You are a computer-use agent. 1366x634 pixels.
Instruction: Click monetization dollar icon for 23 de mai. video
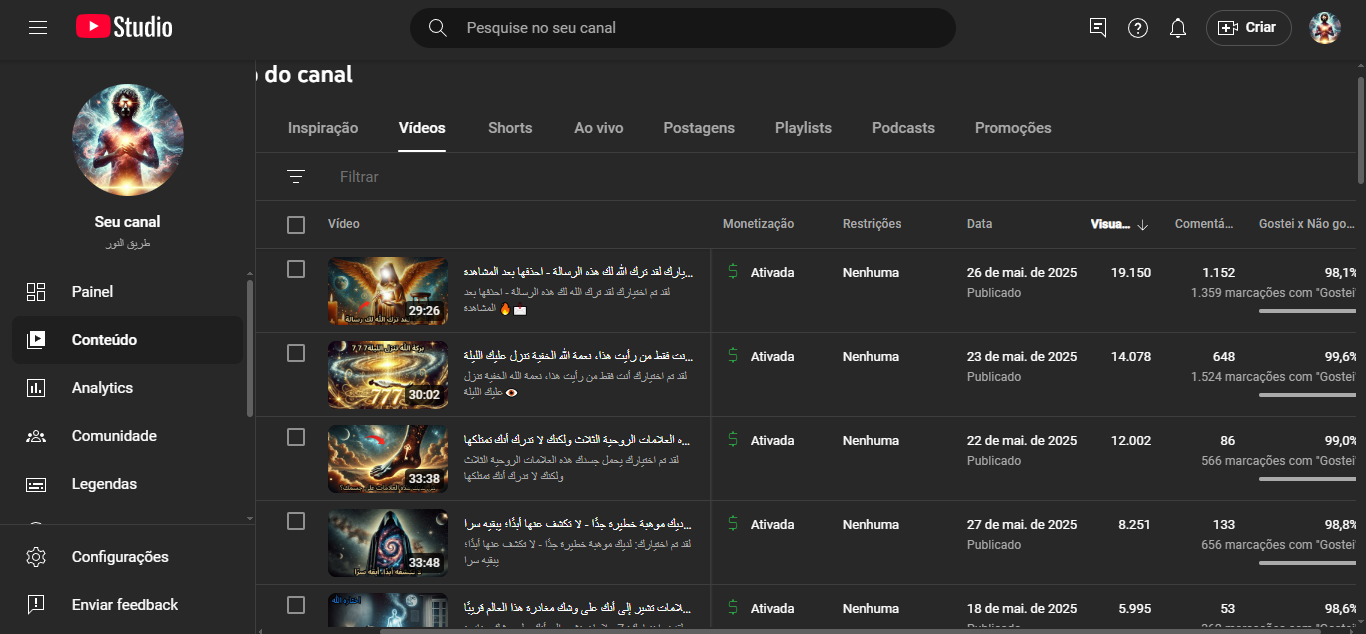tap(733, 356)
